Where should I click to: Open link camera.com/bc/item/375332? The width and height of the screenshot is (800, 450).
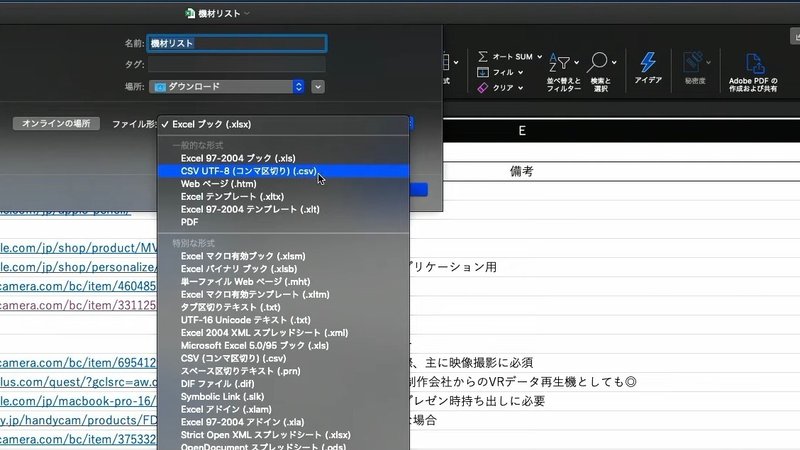coord(79,439)
